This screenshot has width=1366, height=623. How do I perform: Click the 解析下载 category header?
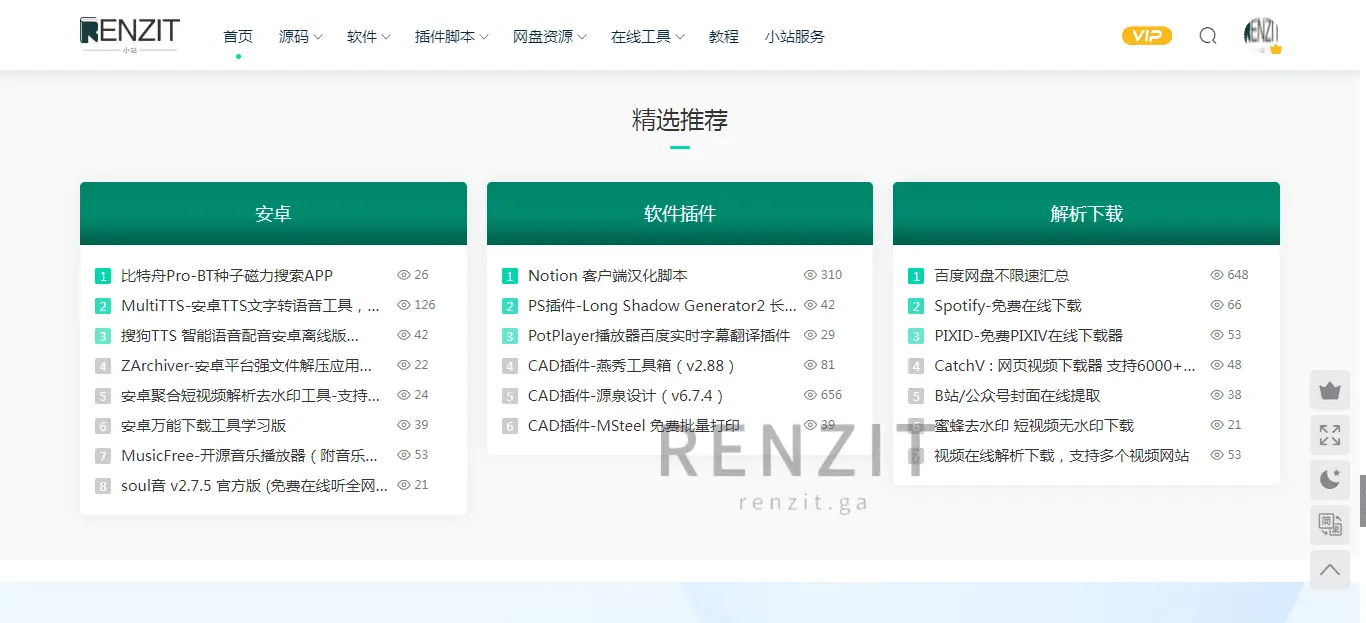coord(1086,213)
